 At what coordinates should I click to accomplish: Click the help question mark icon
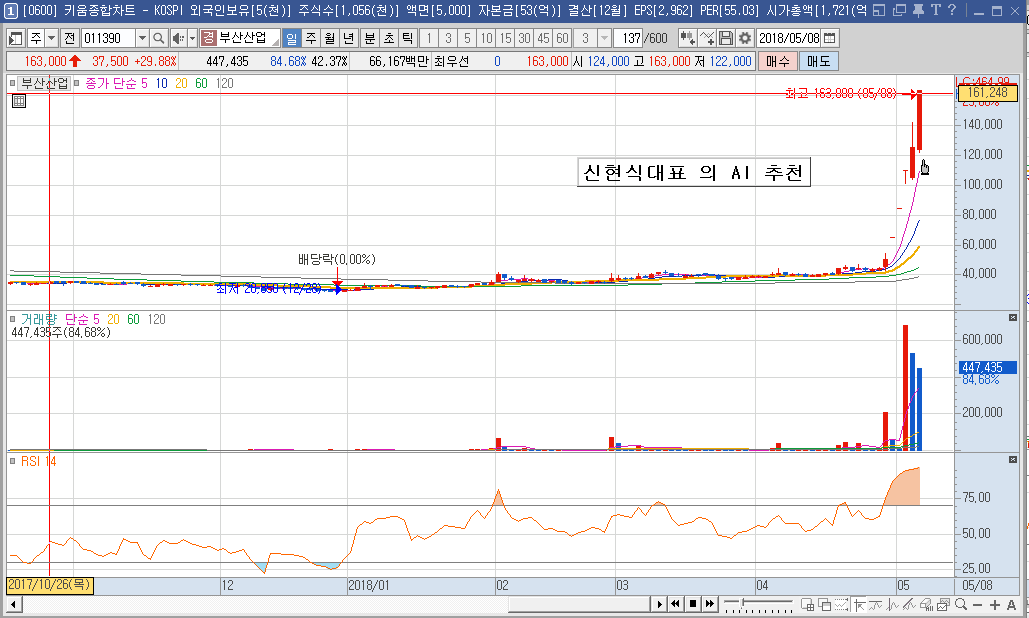(x=950, y=11)
